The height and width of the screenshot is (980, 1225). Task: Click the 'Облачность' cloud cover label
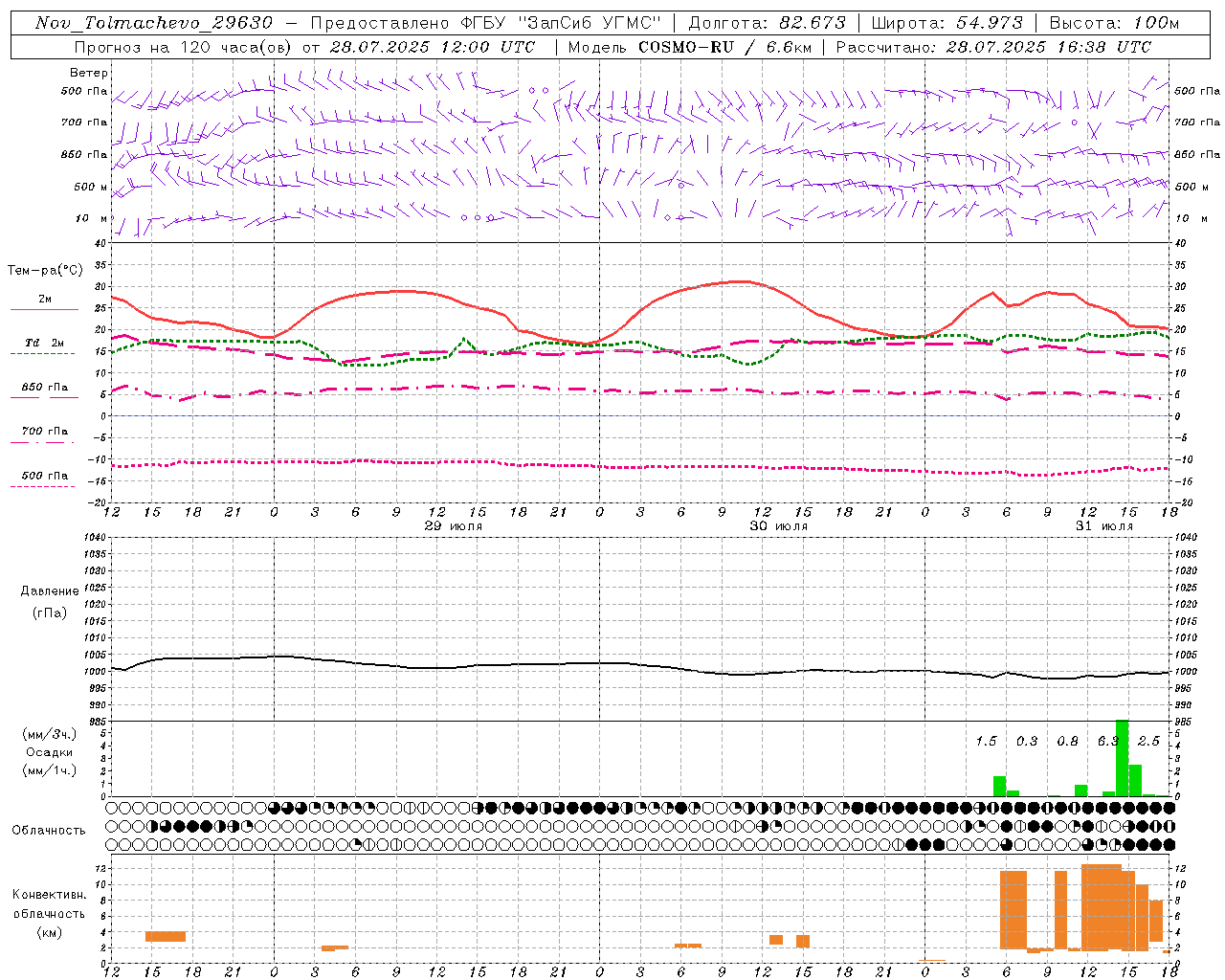[x=49, y=830]
